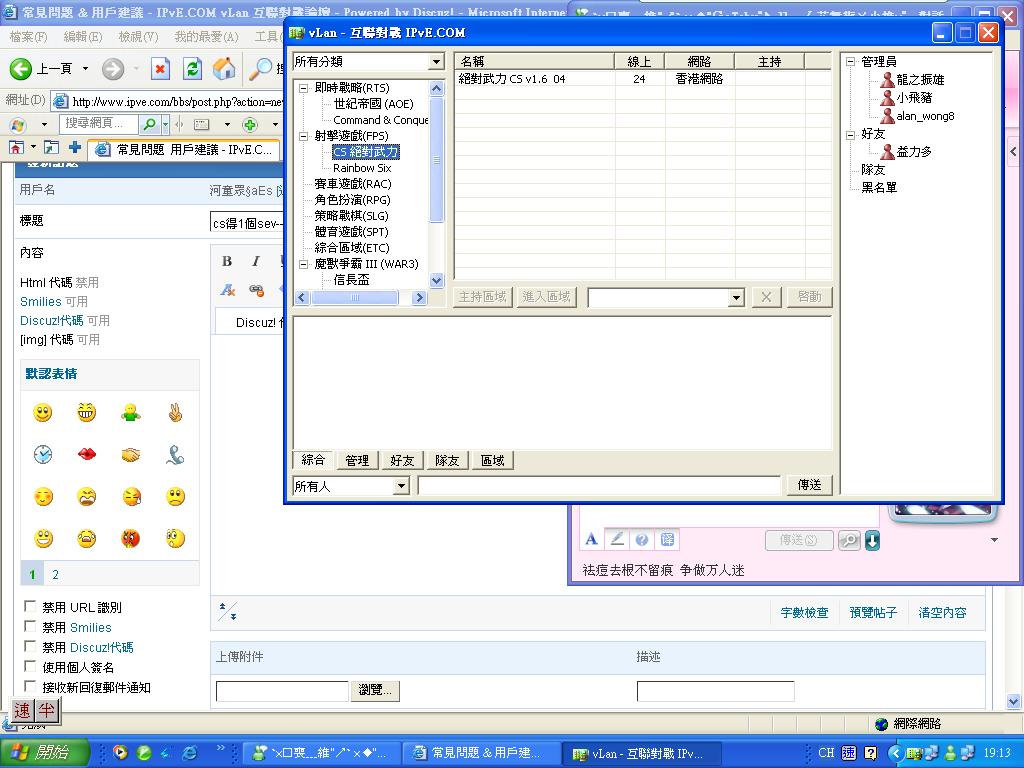
Task: Open 所有人 recipient dropdown
Action: pyautogui.click(x=402, y=486)
